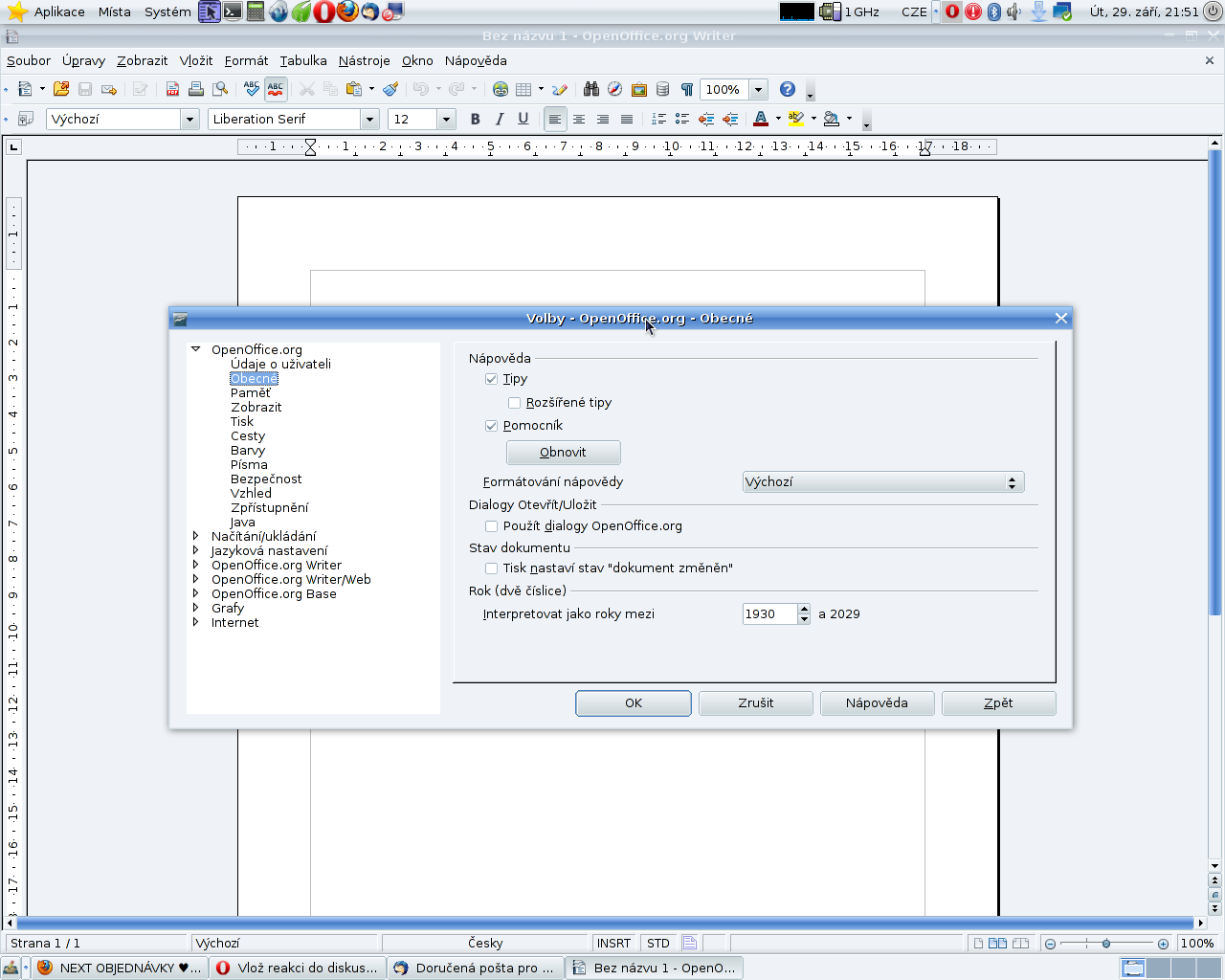Image resolution: width=1225 pixels, height=980 pixels.
Task: Open page preview
Action: [220, 89]
